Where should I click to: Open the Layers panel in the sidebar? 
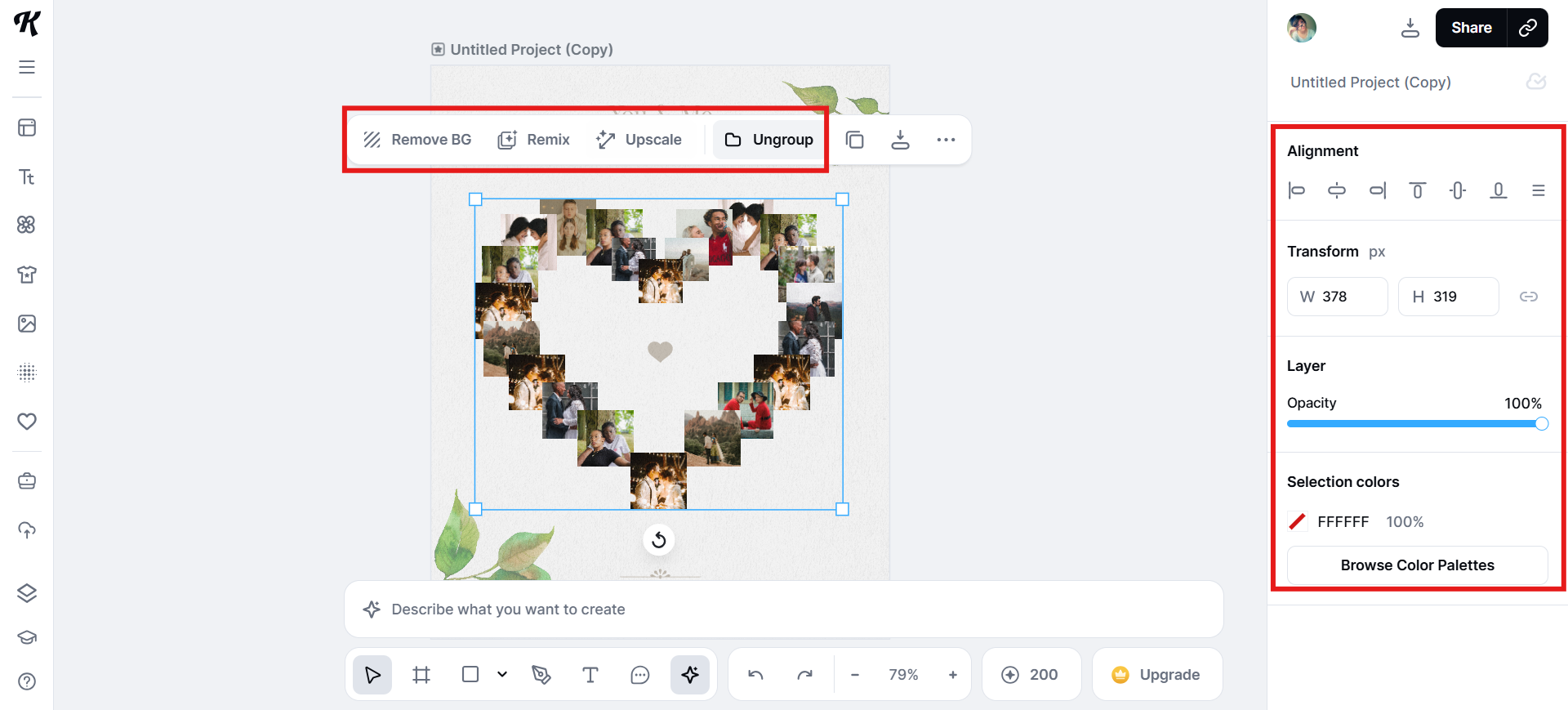pyautogui.click(x=27, y=593)
